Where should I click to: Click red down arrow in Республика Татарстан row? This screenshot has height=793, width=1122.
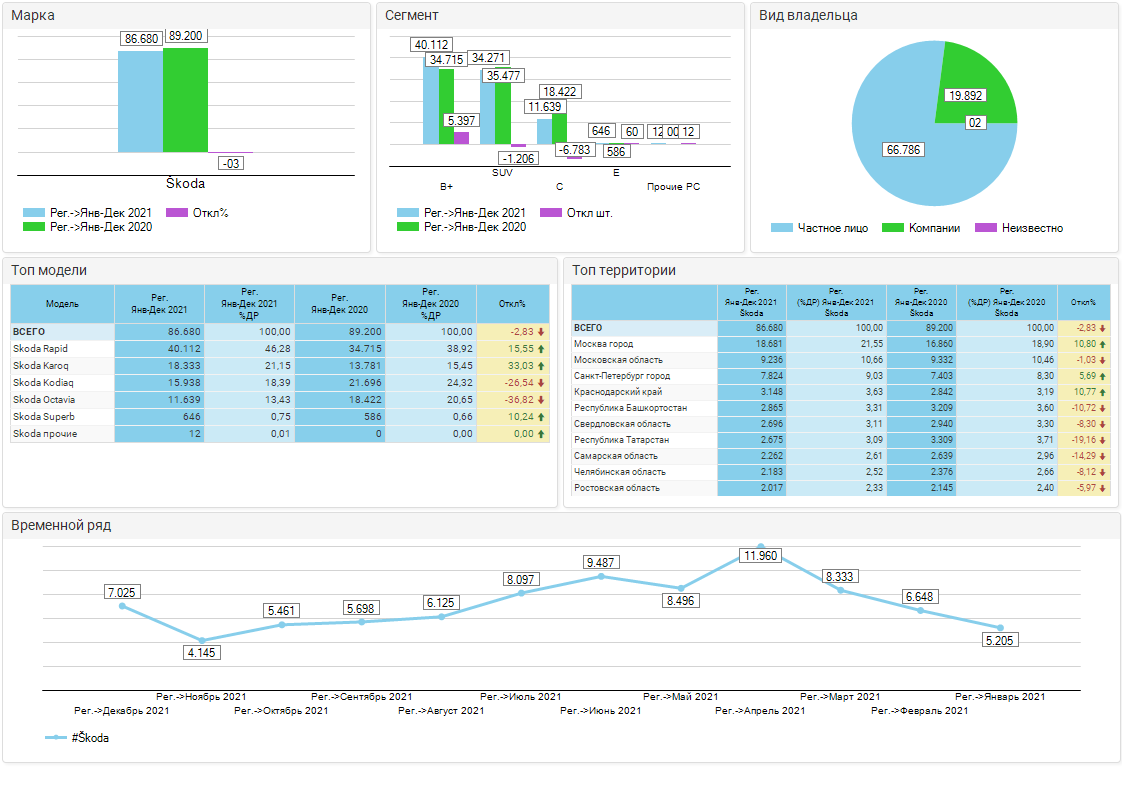[1103, 440]
